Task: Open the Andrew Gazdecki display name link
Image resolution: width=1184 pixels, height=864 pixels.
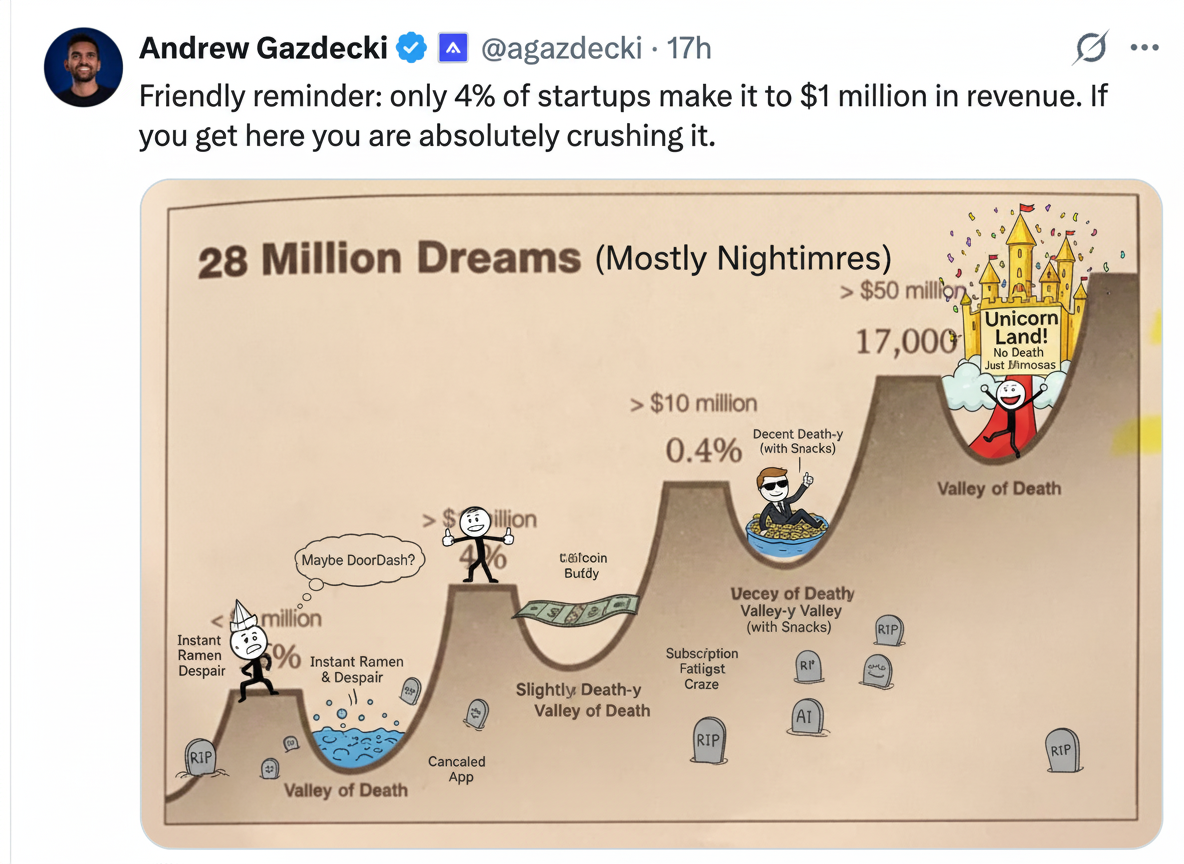Action: tap(263, 47)
